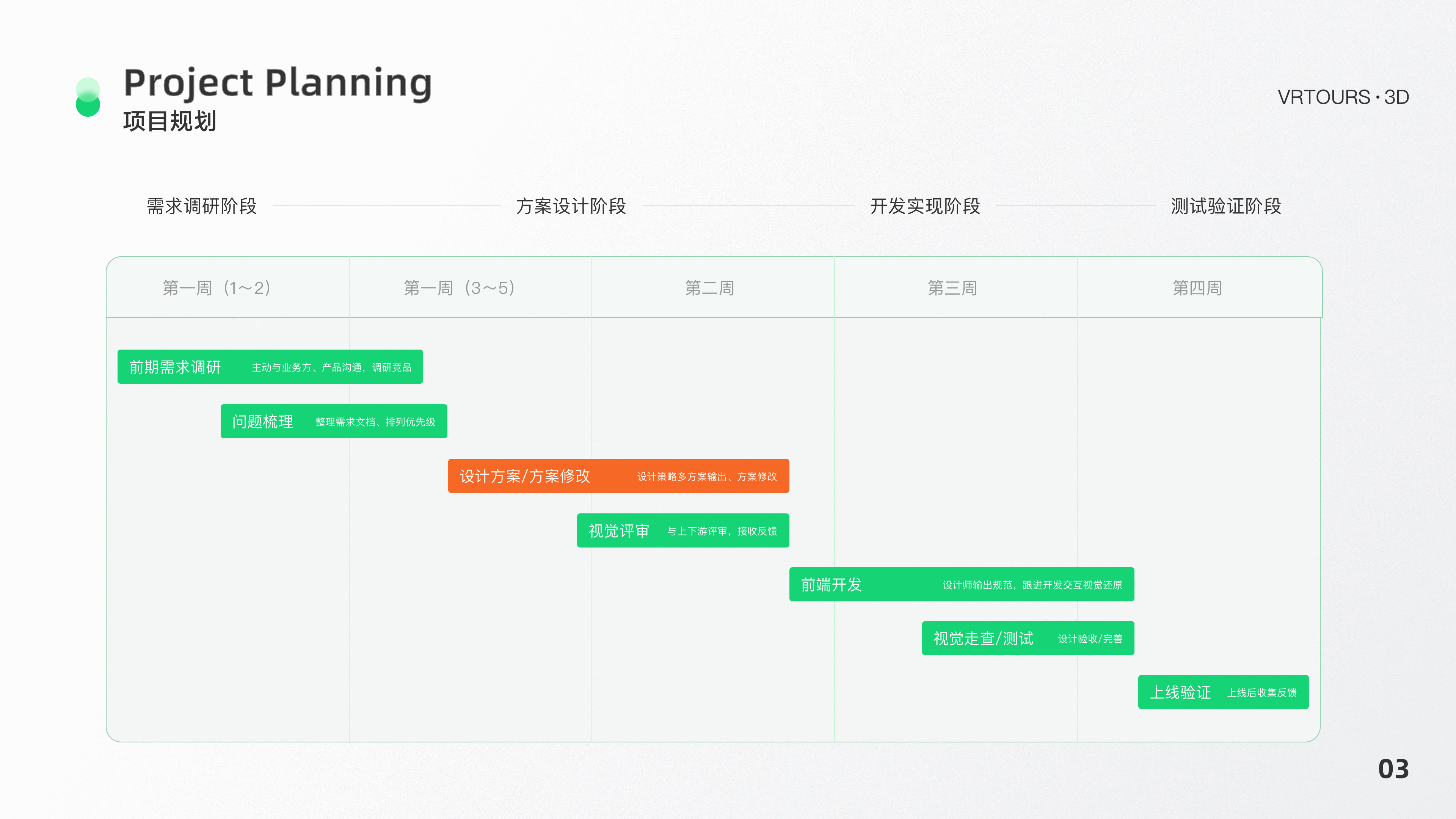The height and width of the screenshot is (819, 1456).
Task: Click the Project Planning title
Action: click(278, 83)
